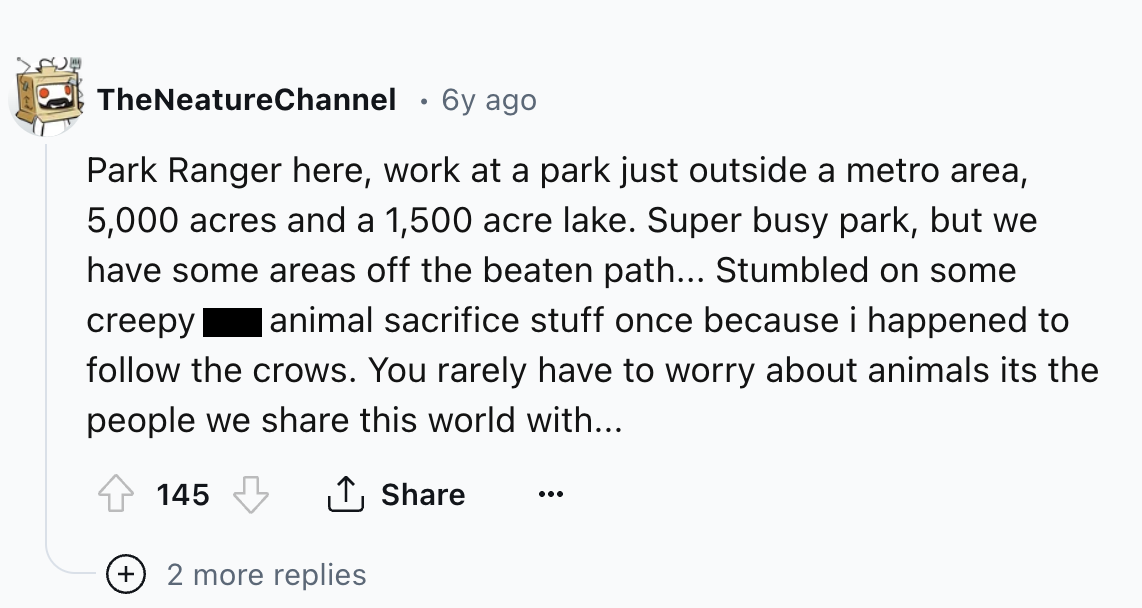Click the plus circle replies icon
The height and width of the screenshot is (608, 1142).
[x=126, y=575]
